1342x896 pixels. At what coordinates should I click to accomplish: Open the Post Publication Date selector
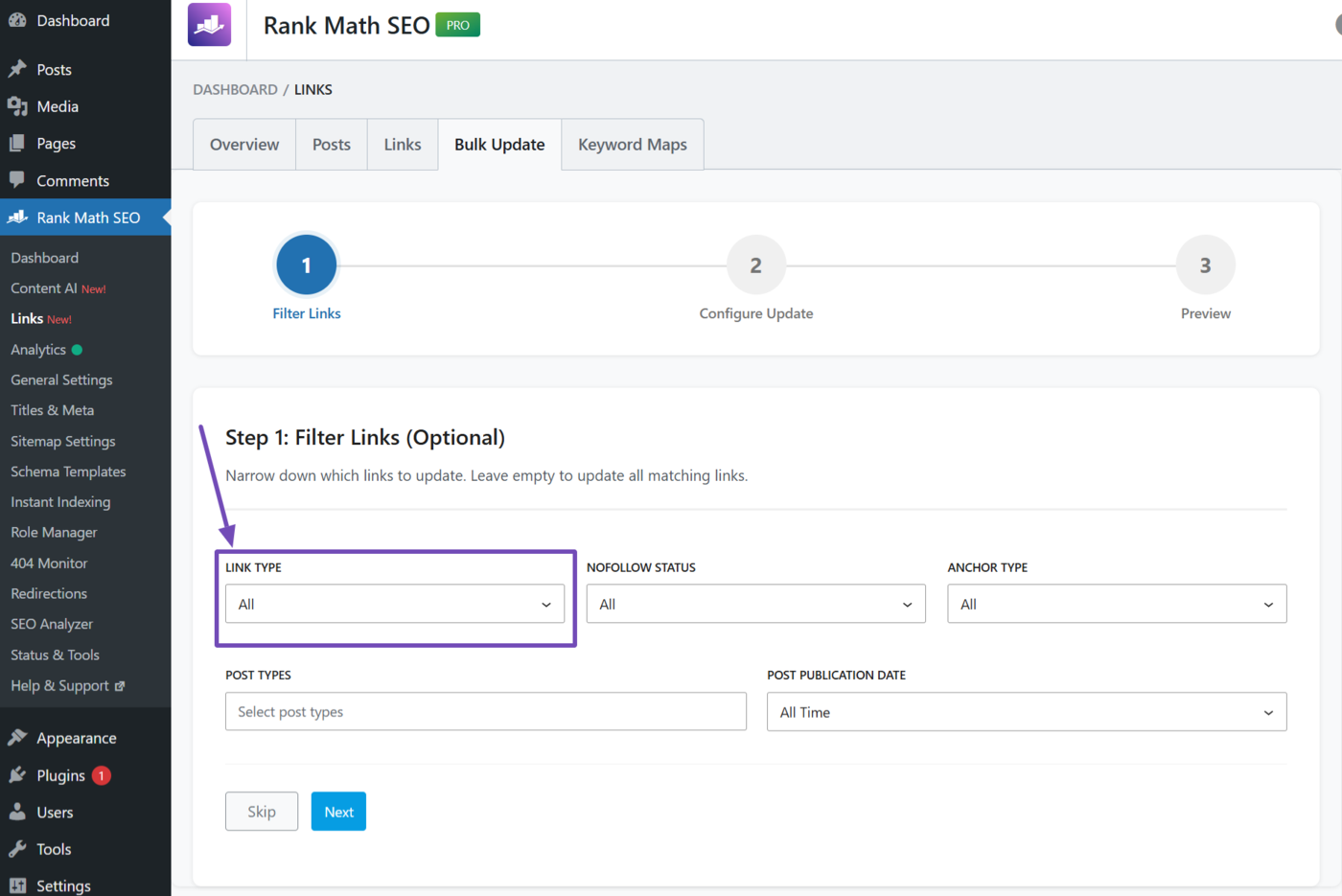(1026, 711)
